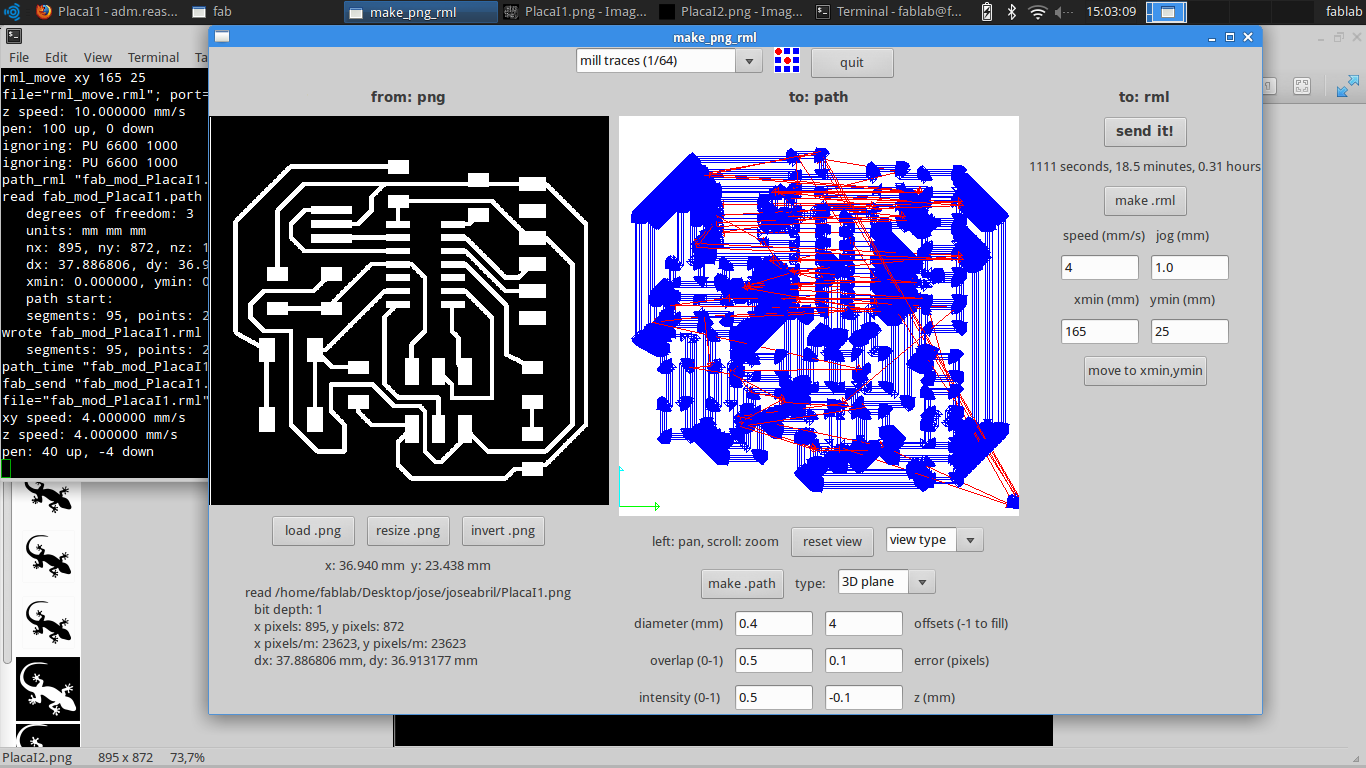Click the intensity (0-1) input field

[774, 697]
